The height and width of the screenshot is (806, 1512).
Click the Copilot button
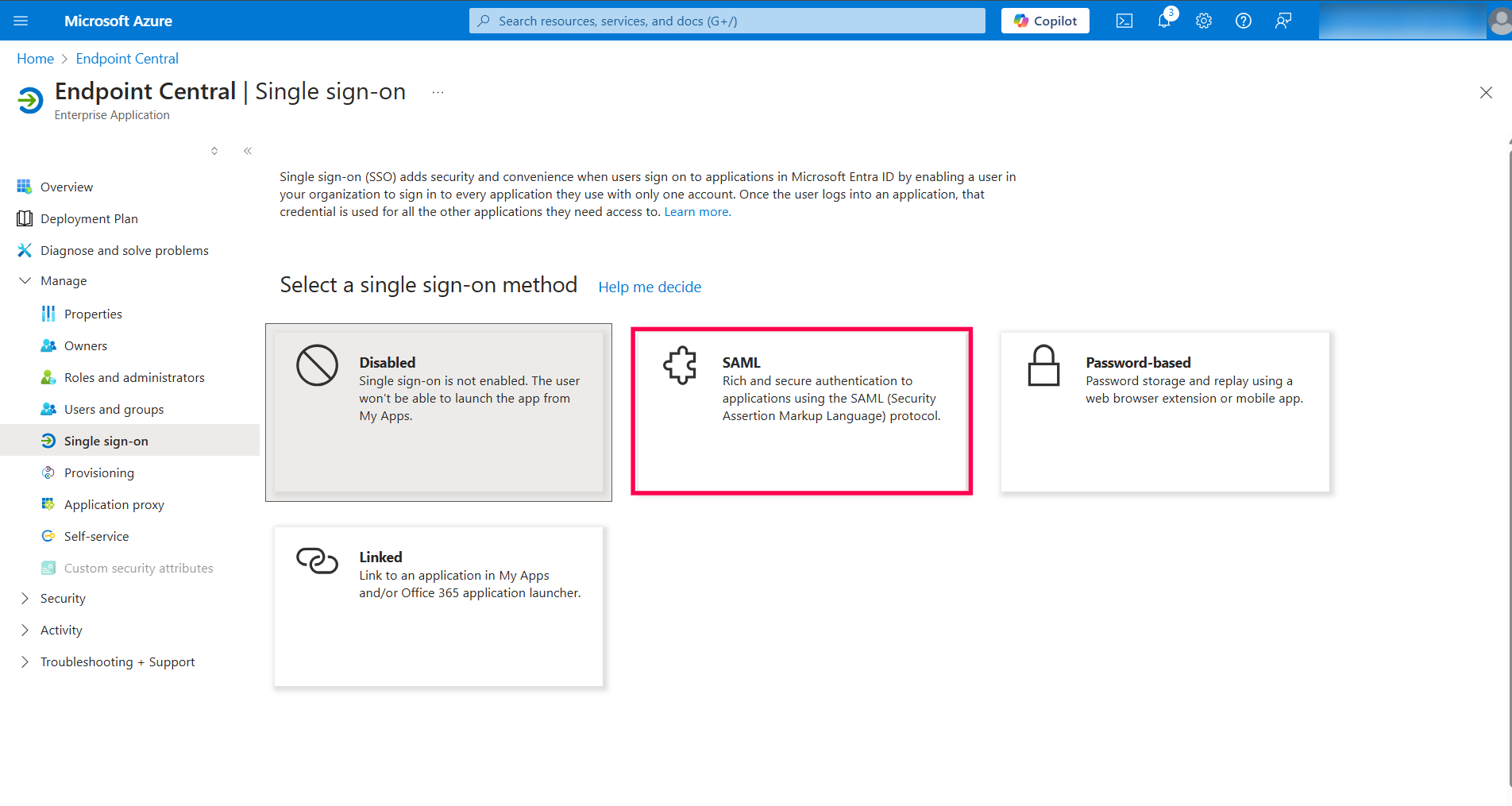tap(1045, 21)
